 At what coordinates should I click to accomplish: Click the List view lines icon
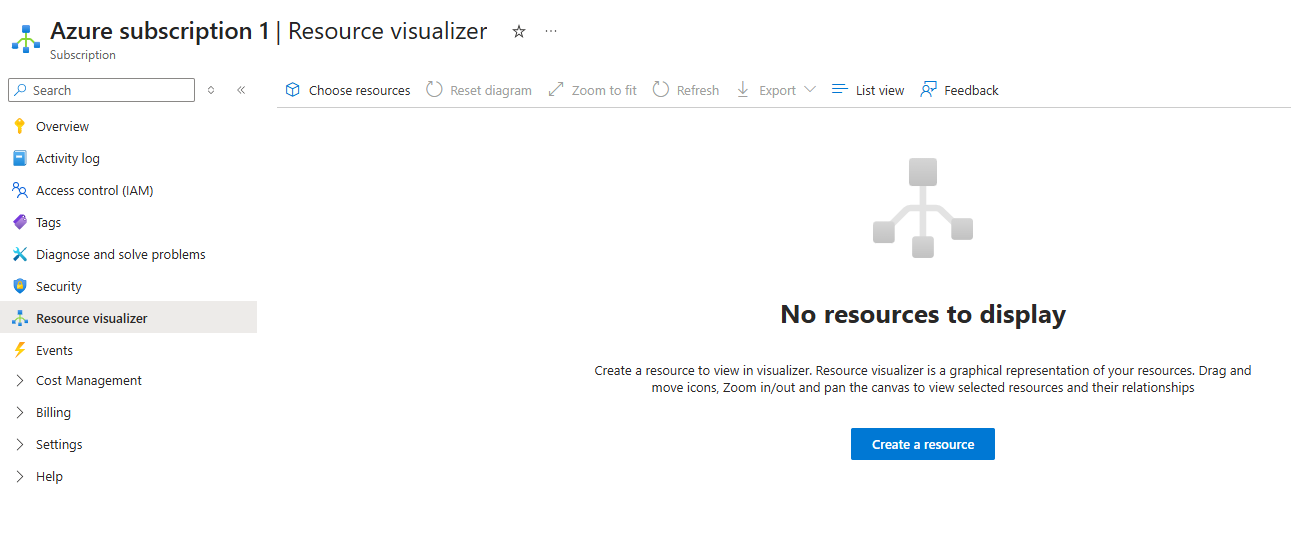pyautogui.click(x=840, y=89)
